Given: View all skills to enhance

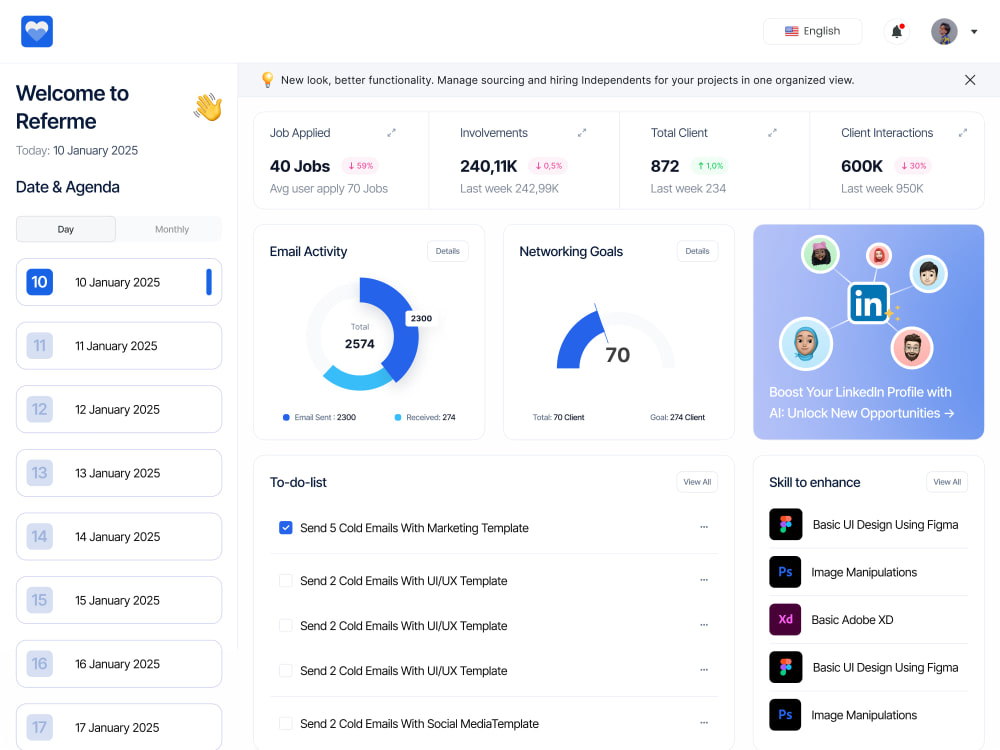Looking at the screenshot, I should pos(947,482).
